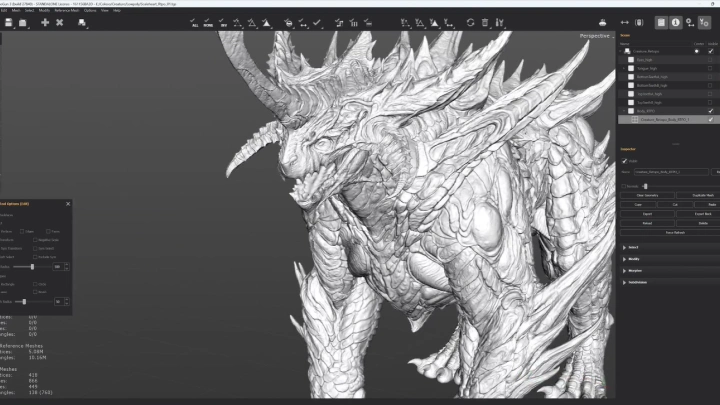This screenshot has height=405, width=720.
Task: Enable the Edges checkbox in Tool Options
Action: pyautogui.click(x=22, y=231)
